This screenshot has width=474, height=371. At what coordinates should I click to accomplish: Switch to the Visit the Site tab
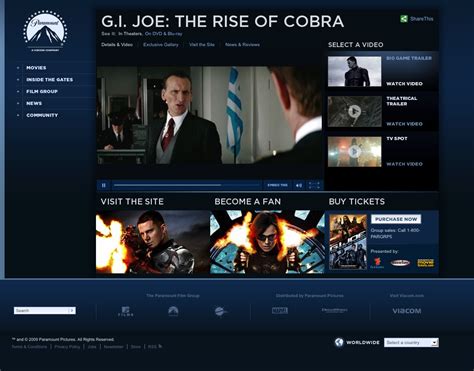(202, 45)
